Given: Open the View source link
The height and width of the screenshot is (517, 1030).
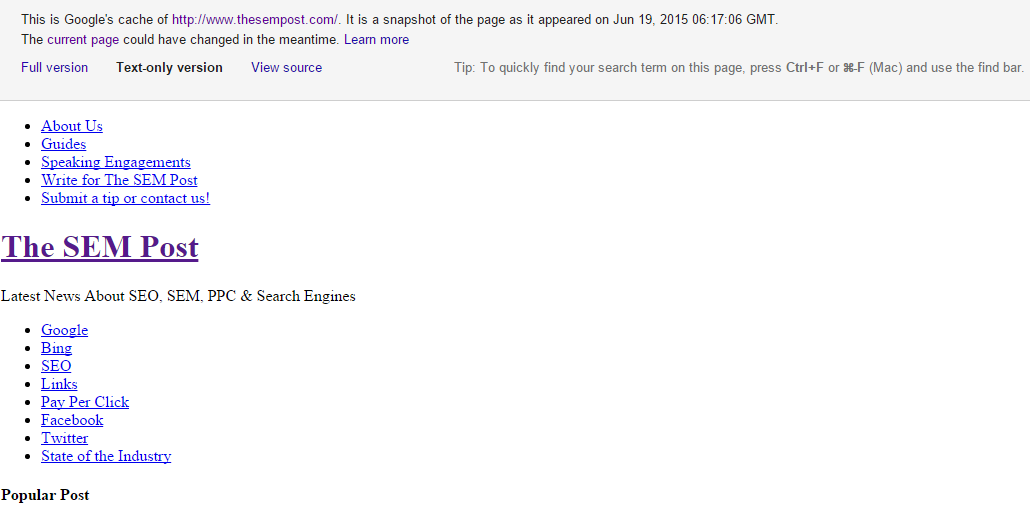Looking at the screenshot, I should click(x=286, y=67).
